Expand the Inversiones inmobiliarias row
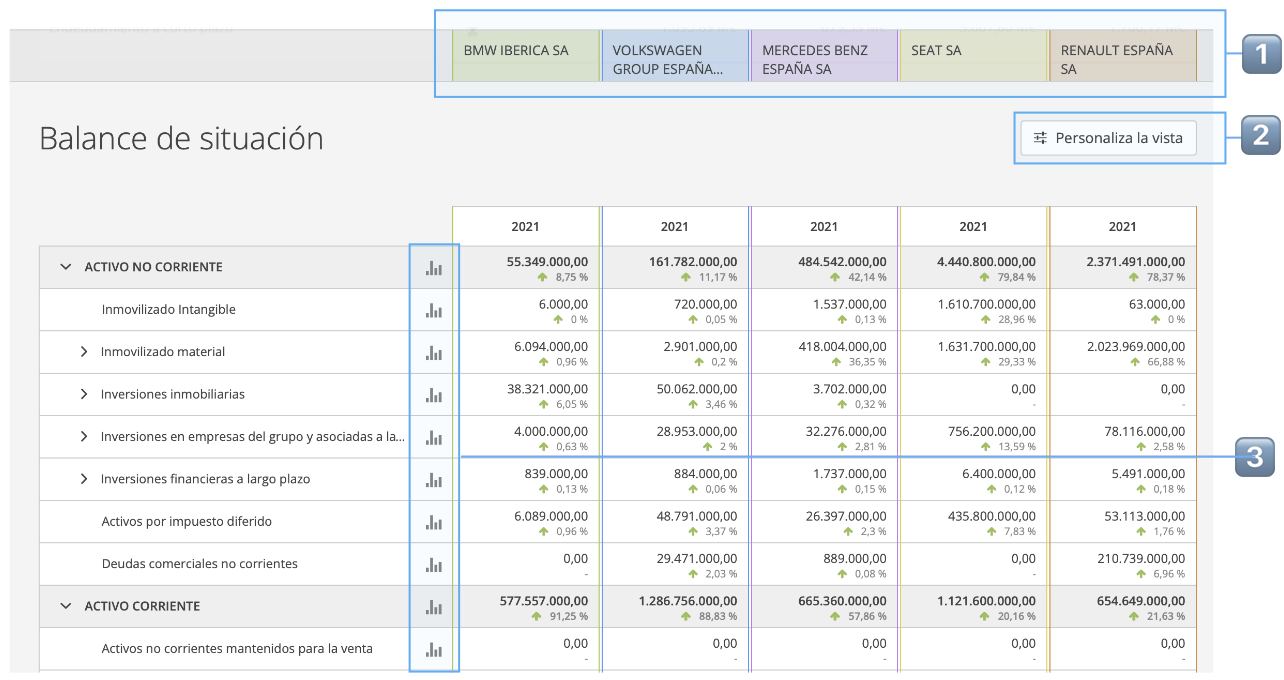1284x680 pixels. (x=84, y=394)
